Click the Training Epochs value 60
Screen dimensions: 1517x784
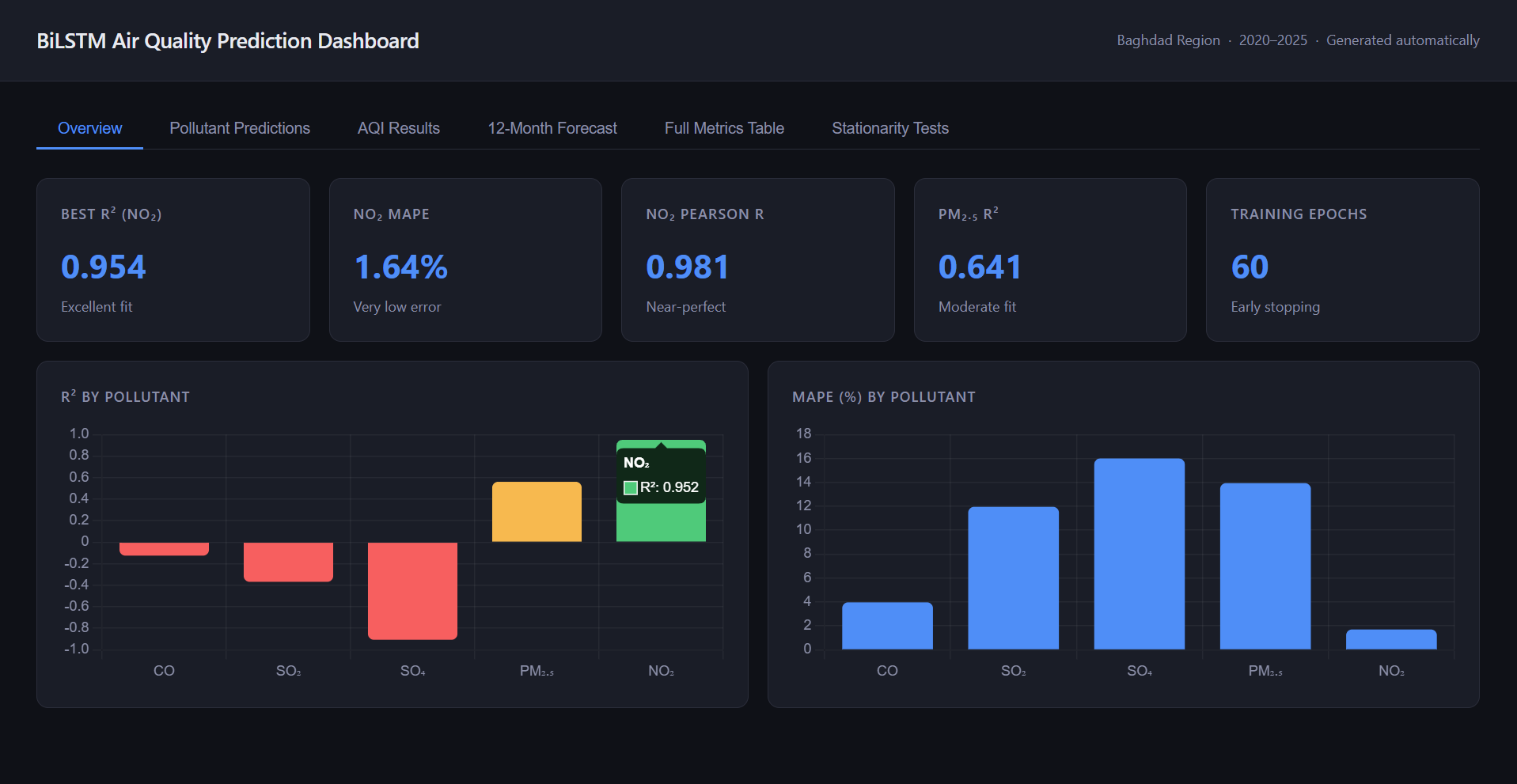[x=1250, y=267]
